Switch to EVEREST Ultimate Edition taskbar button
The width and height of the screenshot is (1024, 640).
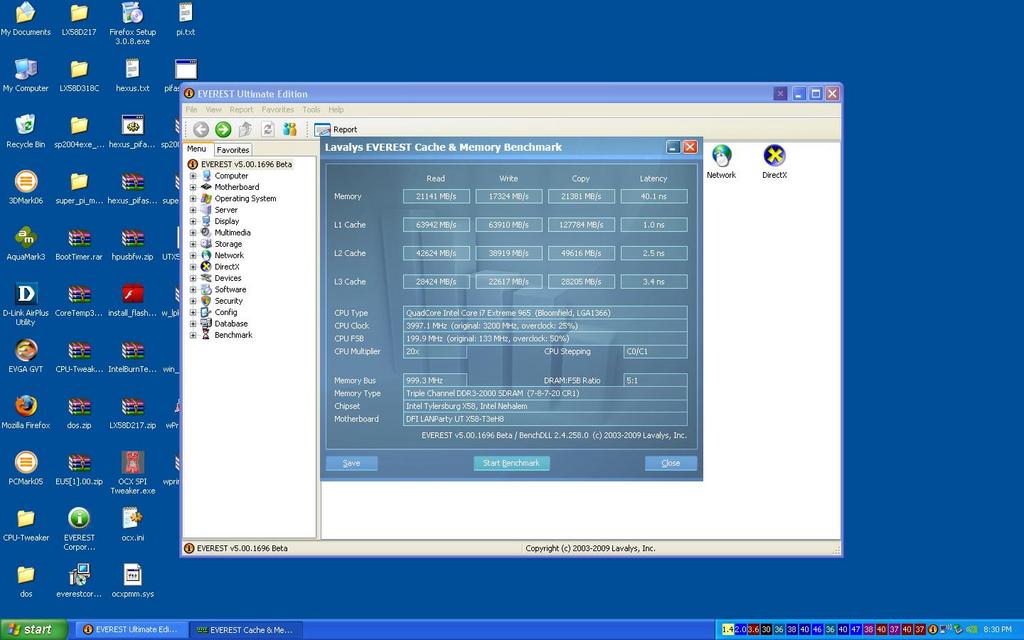[131, 630]
